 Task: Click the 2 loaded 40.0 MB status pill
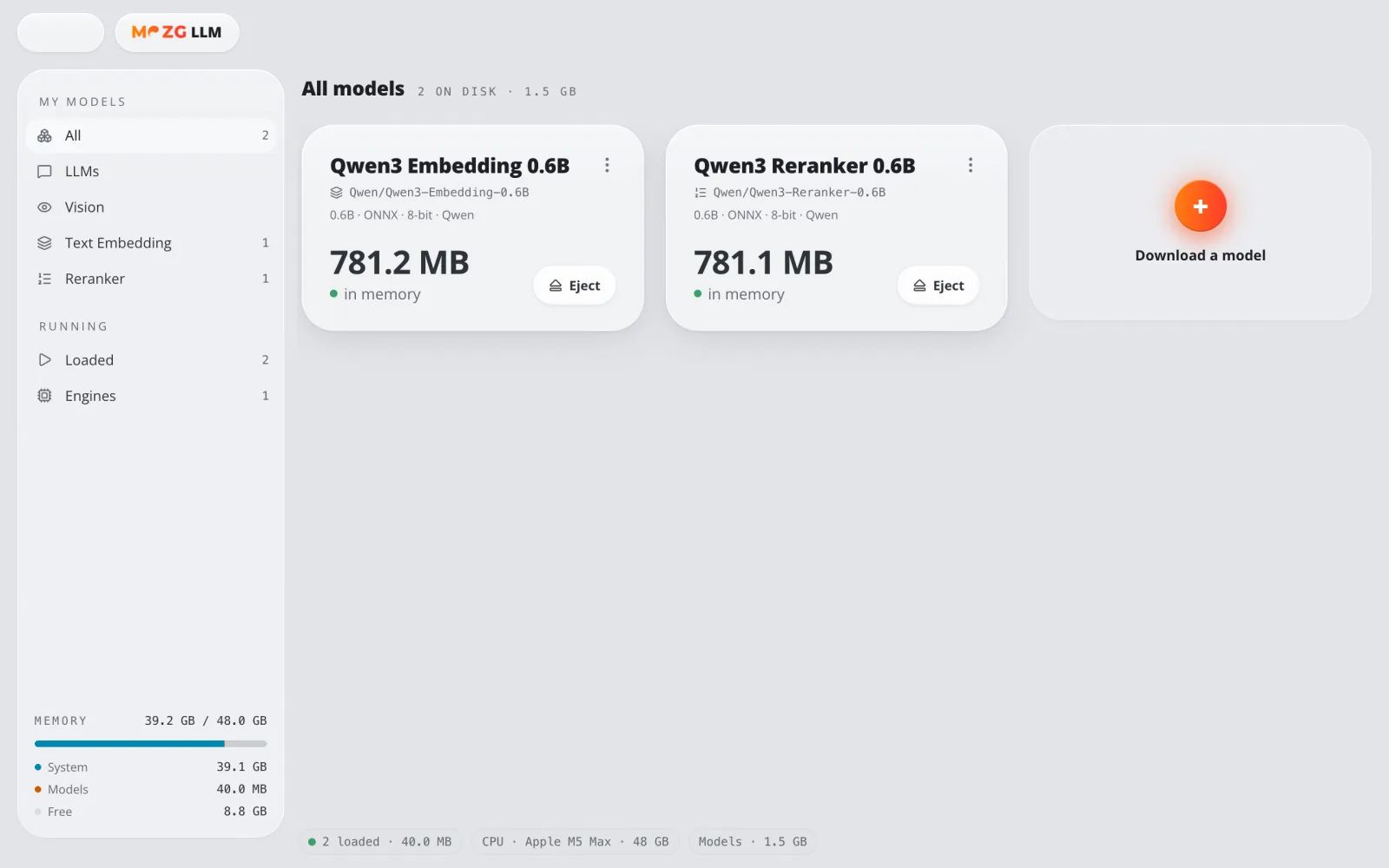tap(379, 842)
